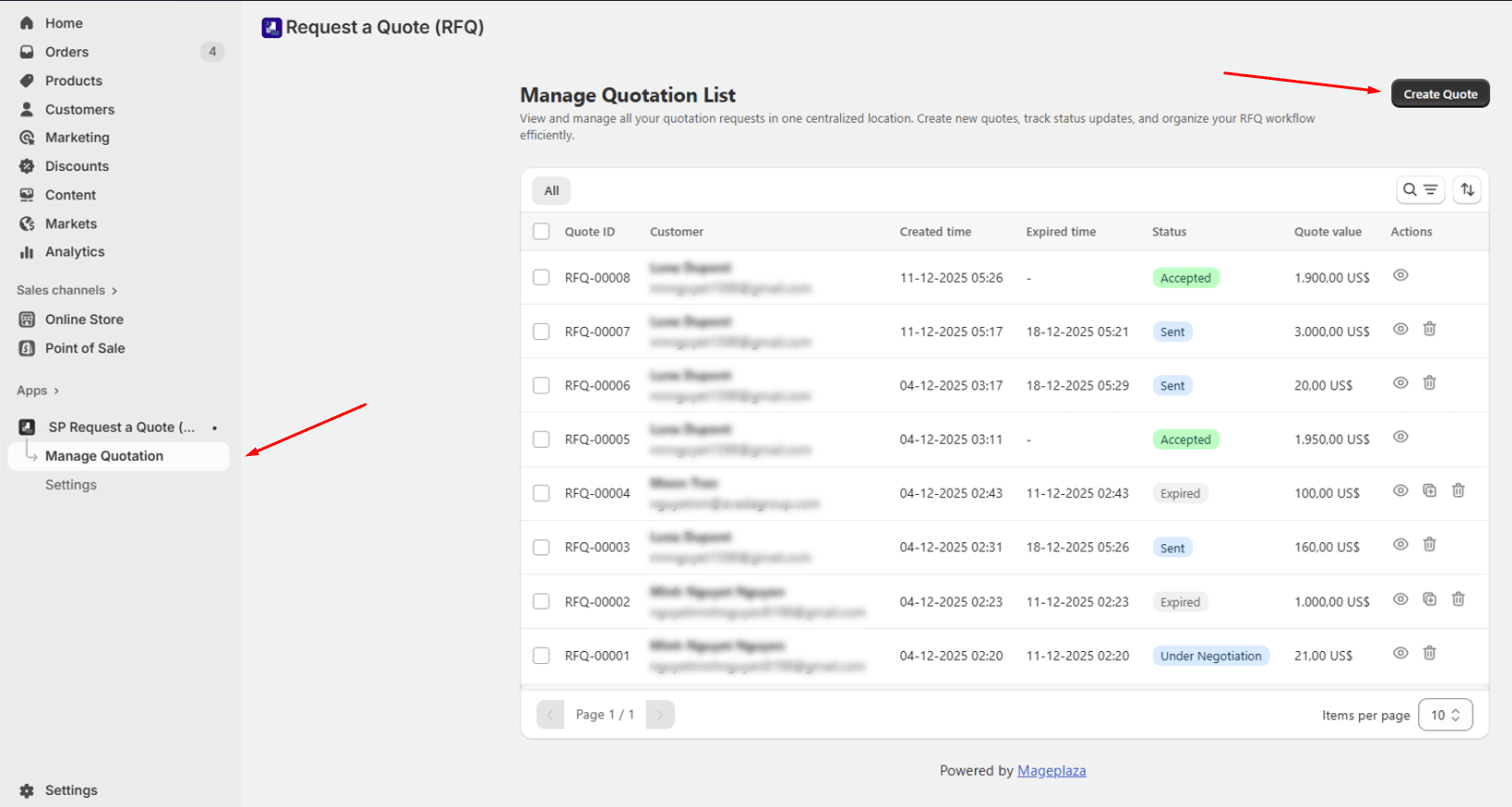Image resolution: width=1512 pixels, height=807 pixels.
Task: Click the 3.000,00 US$ quote value
Action: tap(1332, 332)
